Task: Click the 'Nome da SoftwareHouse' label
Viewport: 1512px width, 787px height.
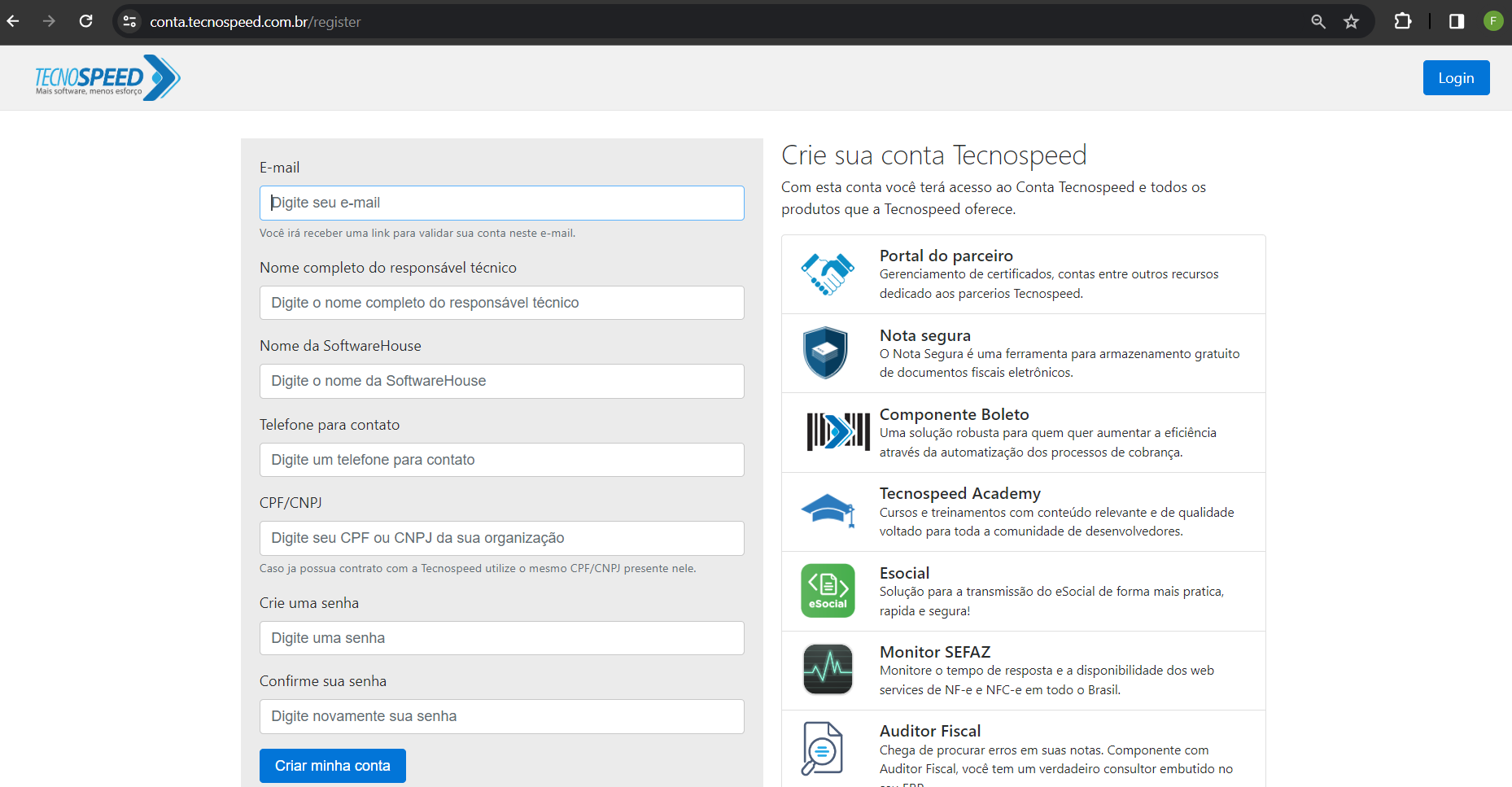Action: point(340,346)
